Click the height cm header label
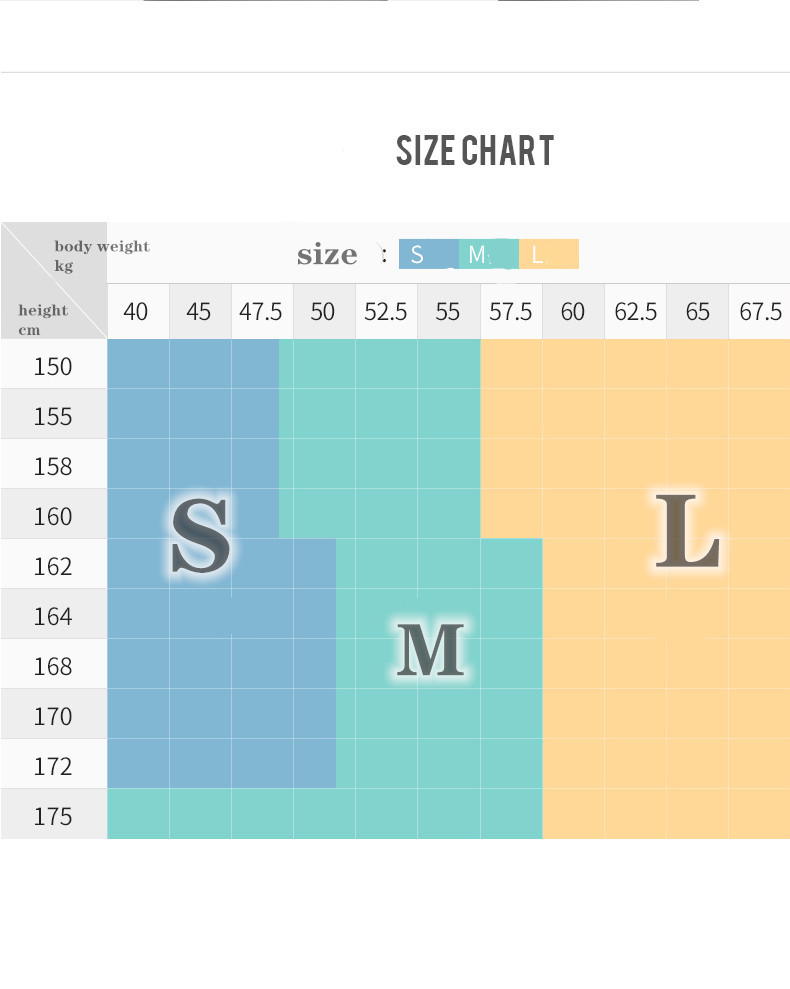The image size is (790, 989). click(x=42, y=319)
